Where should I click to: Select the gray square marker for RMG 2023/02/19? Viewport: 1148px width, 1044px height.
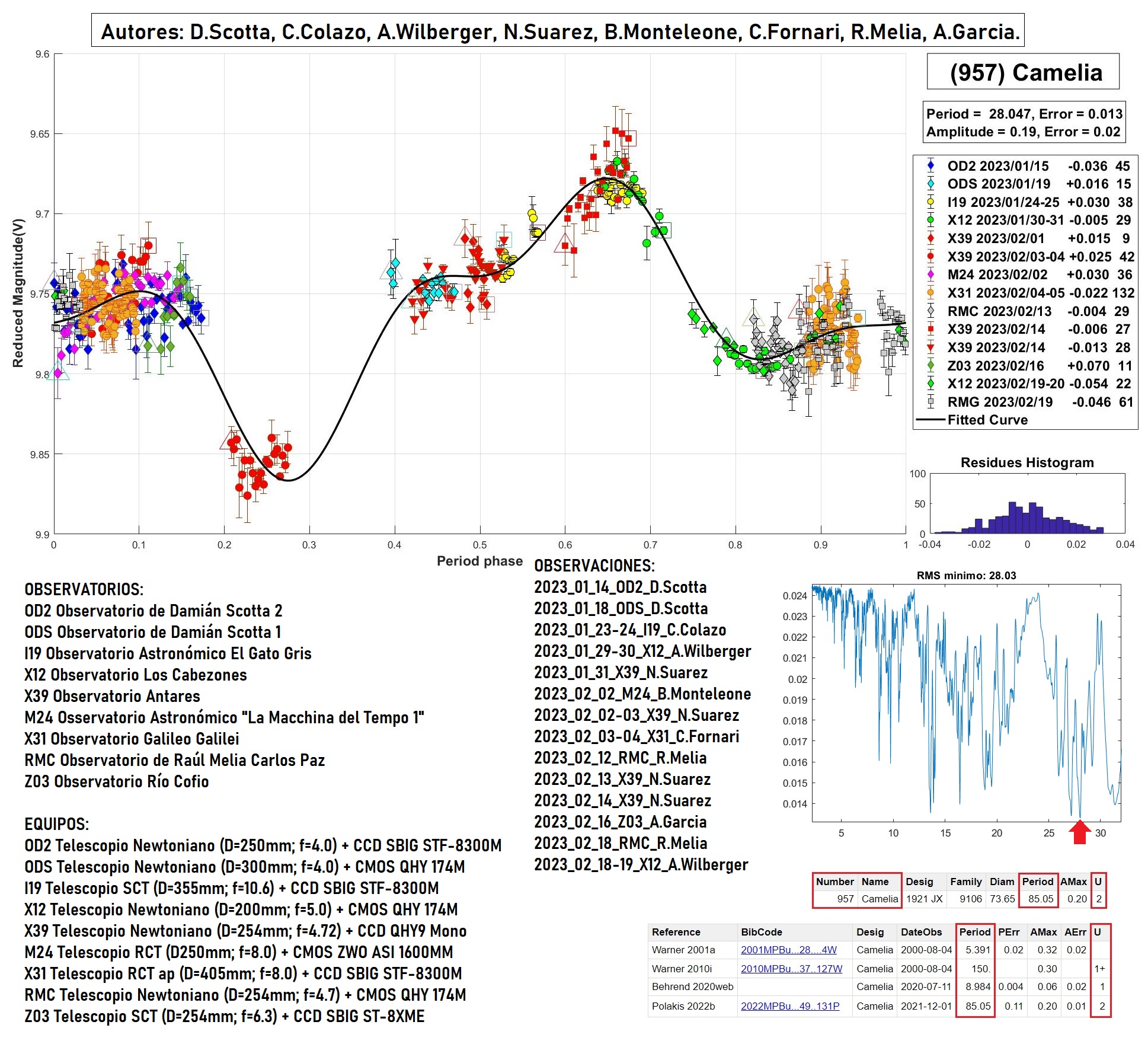(930, 402)
